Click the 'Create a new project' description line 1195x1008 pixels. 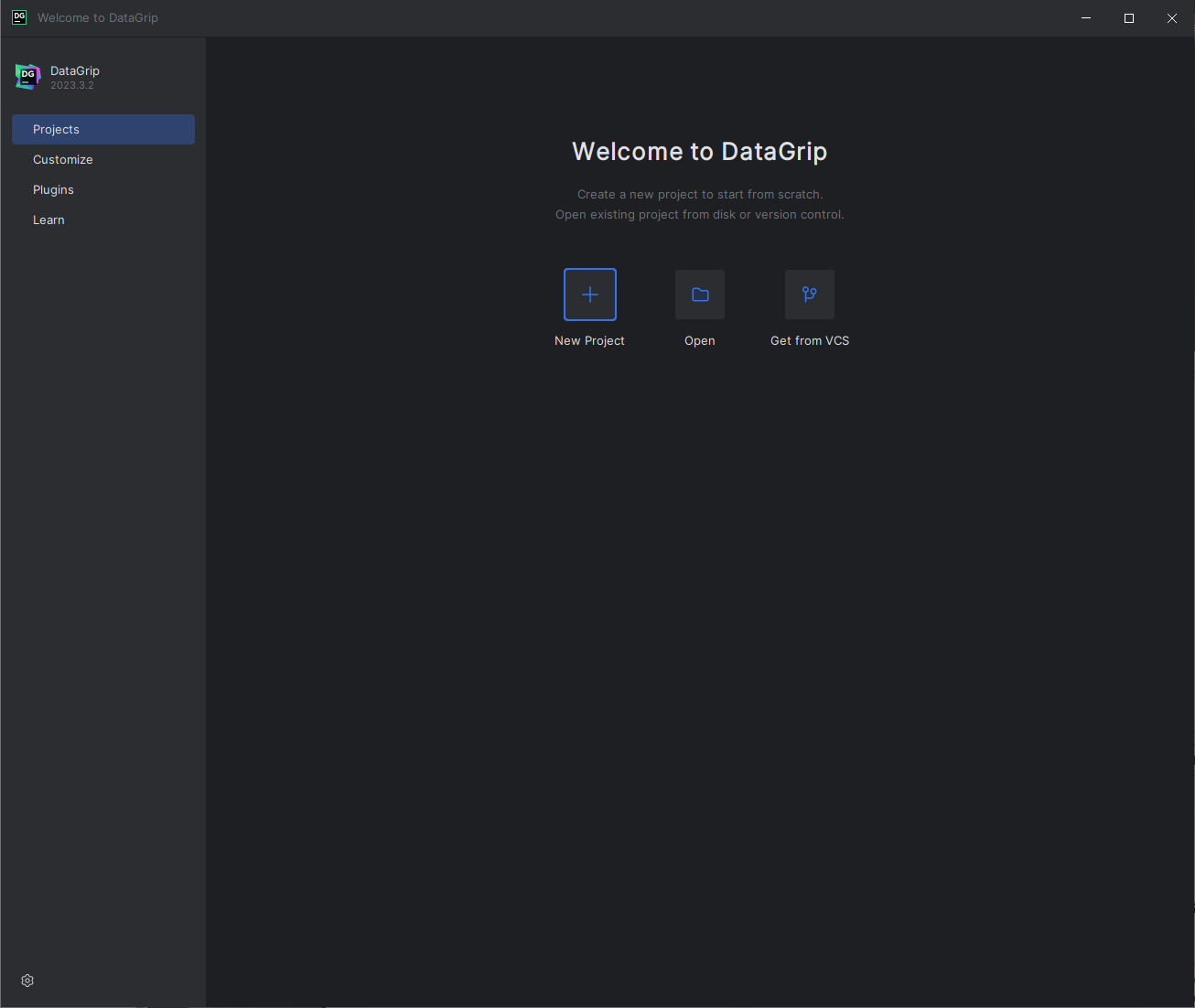coord(700,194)
